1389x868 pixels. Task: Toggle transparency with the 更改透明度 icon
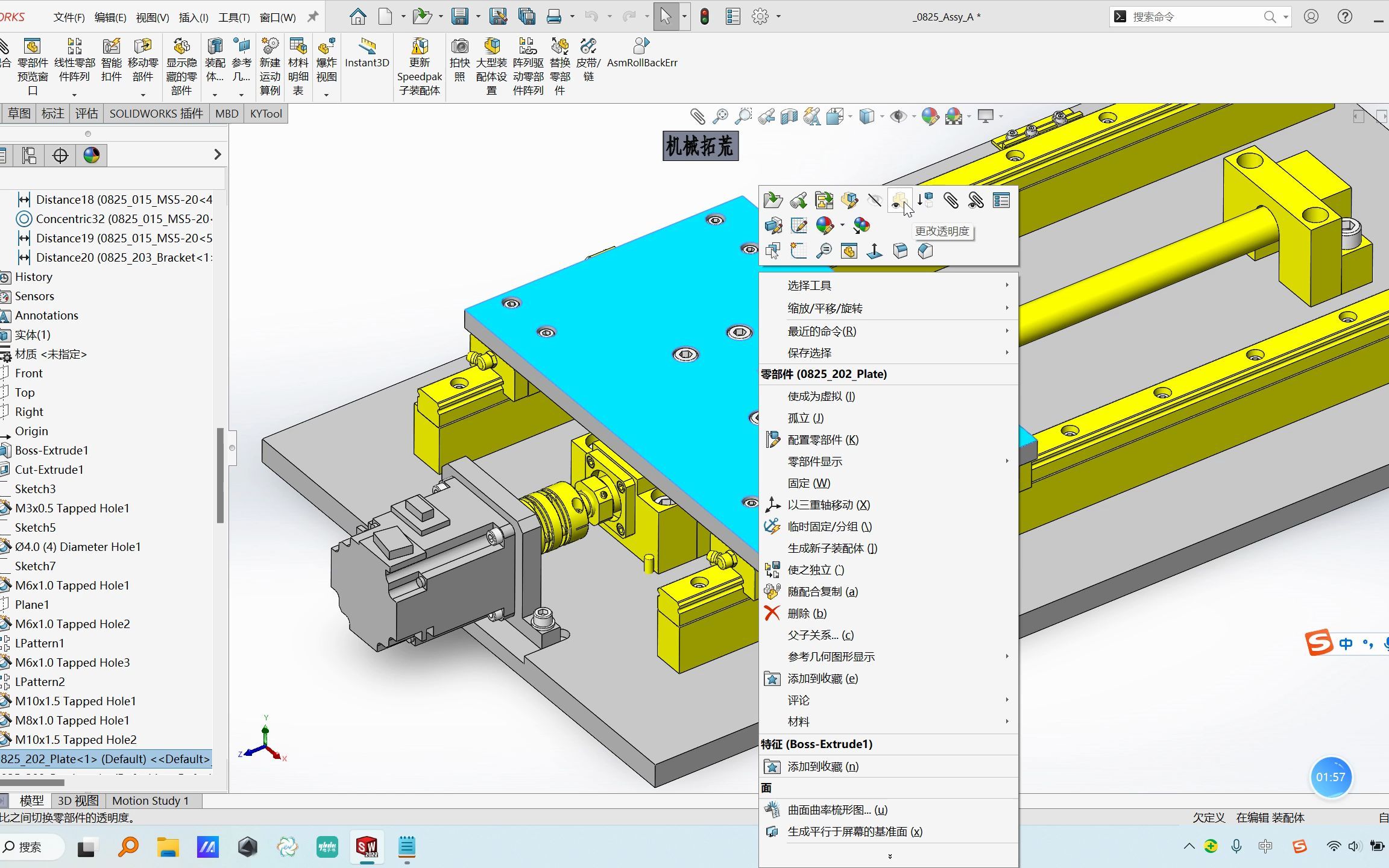pyautogui.click(x=898, y=200)
